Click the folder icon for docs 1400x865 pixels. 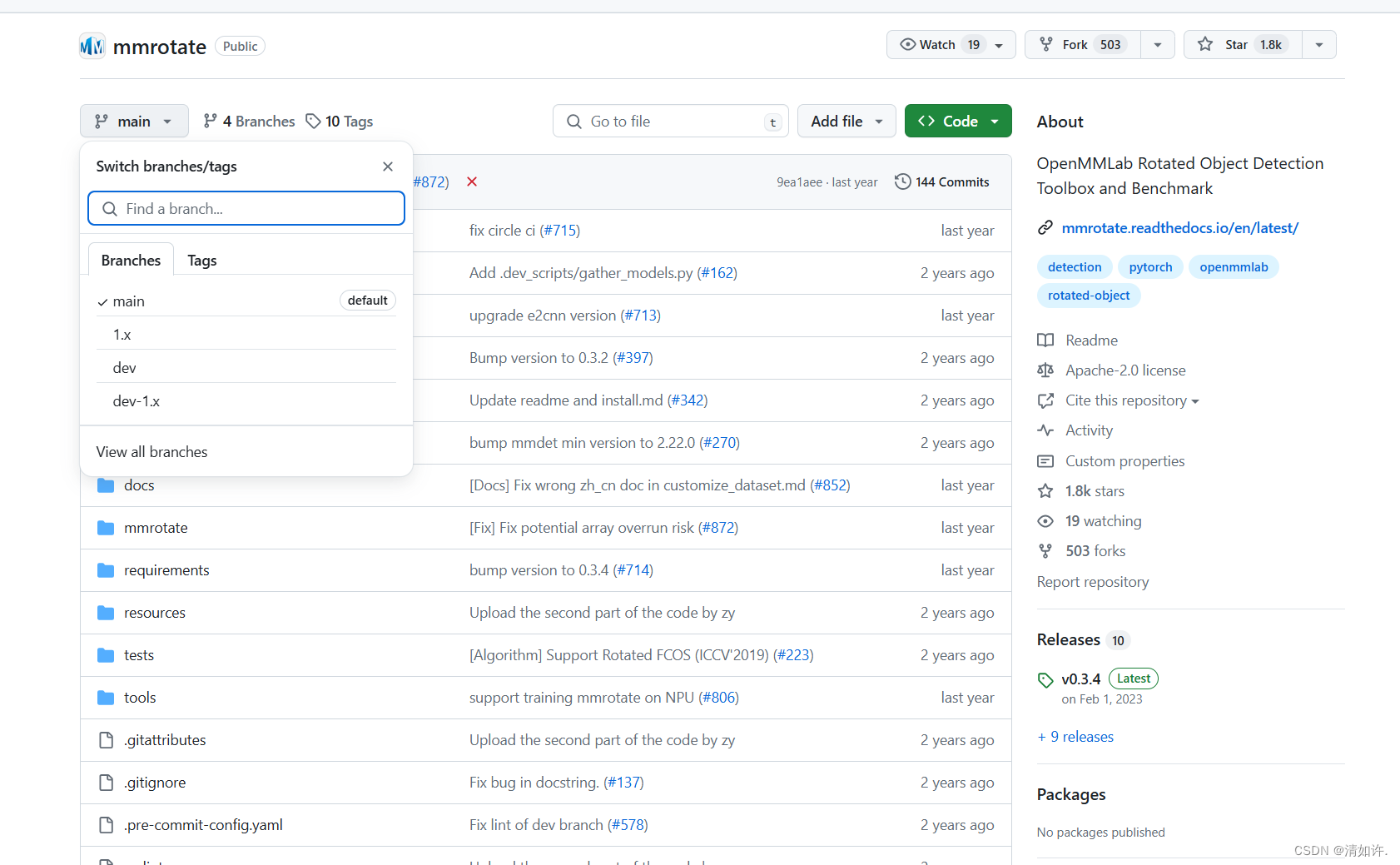106,485
